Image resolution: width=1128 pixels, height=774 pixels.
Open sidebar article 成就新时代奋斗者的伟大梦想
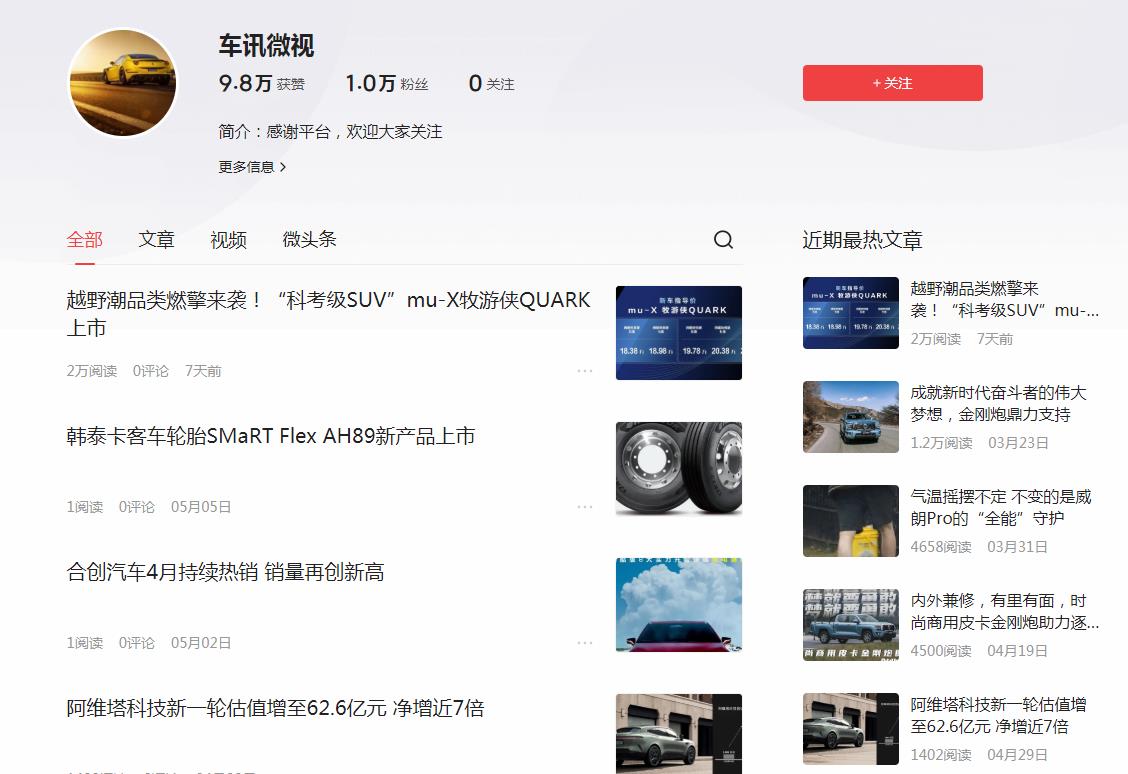[x=998, y=404]
